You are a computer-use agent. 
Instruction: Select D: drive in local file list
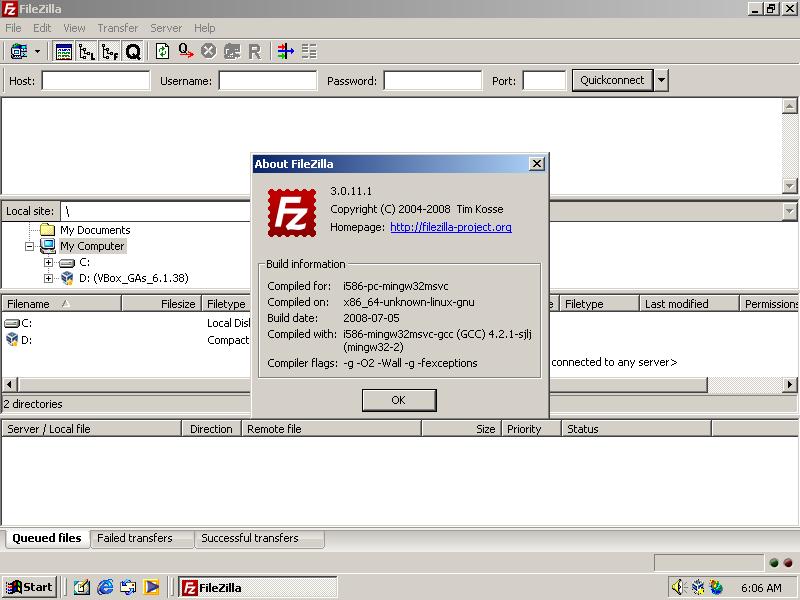18,340
